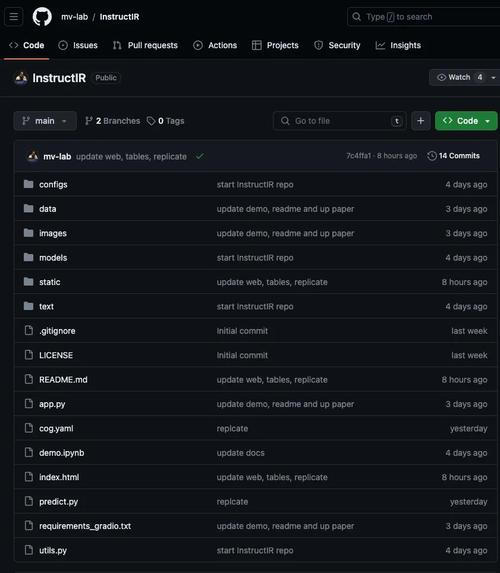Open 'start InstructIR repo' commit on configs row

(255, 185)
